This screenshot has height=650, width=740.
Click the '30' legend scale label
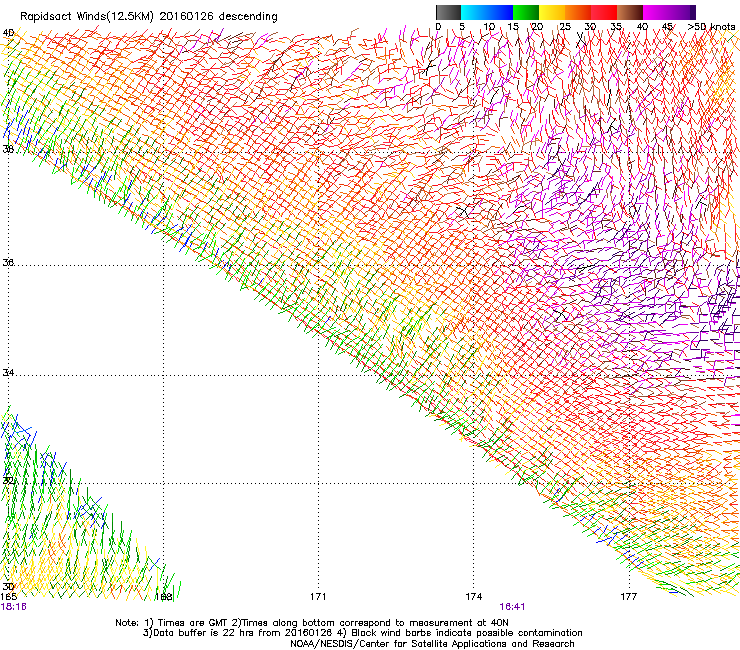(x=590, y=26)
